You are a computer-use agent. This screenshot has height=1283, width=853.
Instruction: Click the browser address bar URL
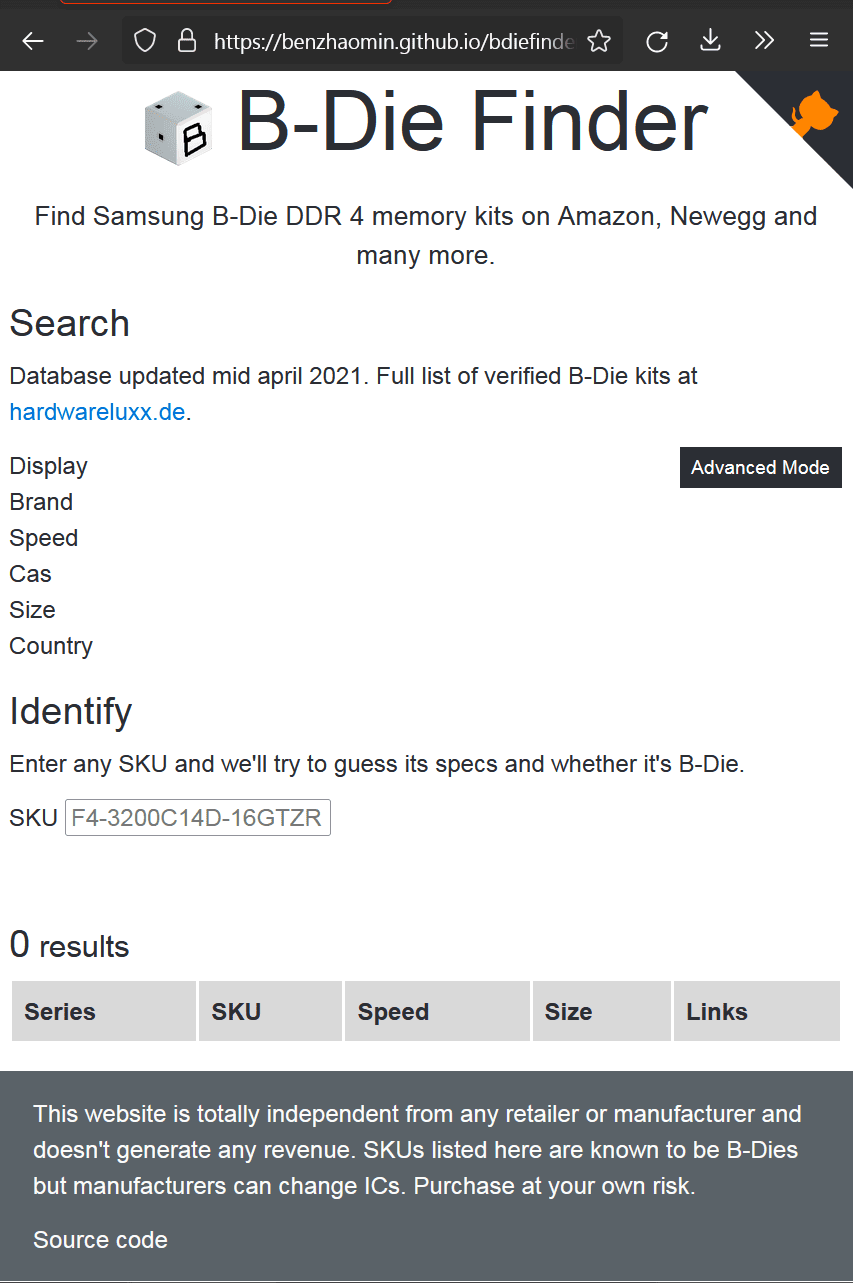coord(393,41)
